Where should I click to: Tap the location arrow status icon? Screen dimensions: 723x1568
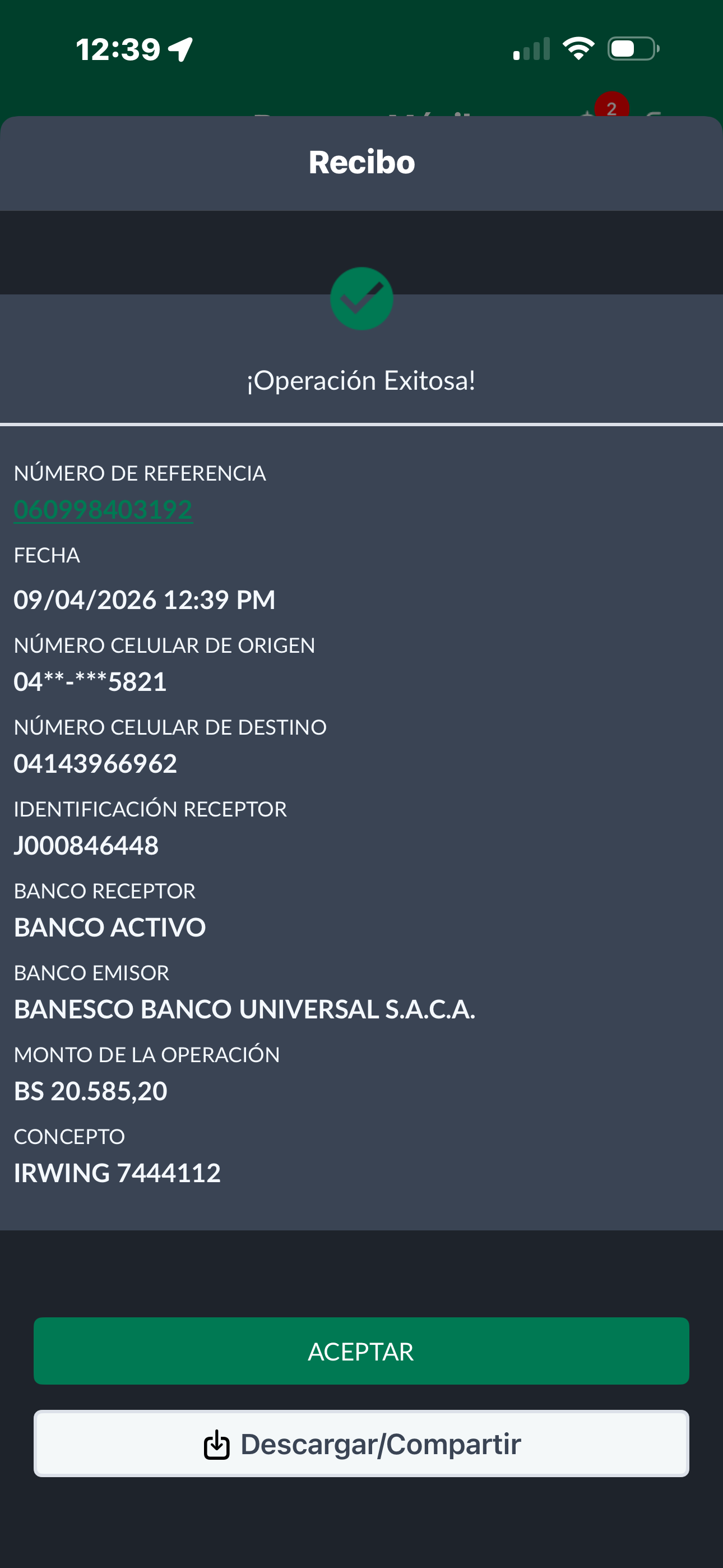pos(180,49)
